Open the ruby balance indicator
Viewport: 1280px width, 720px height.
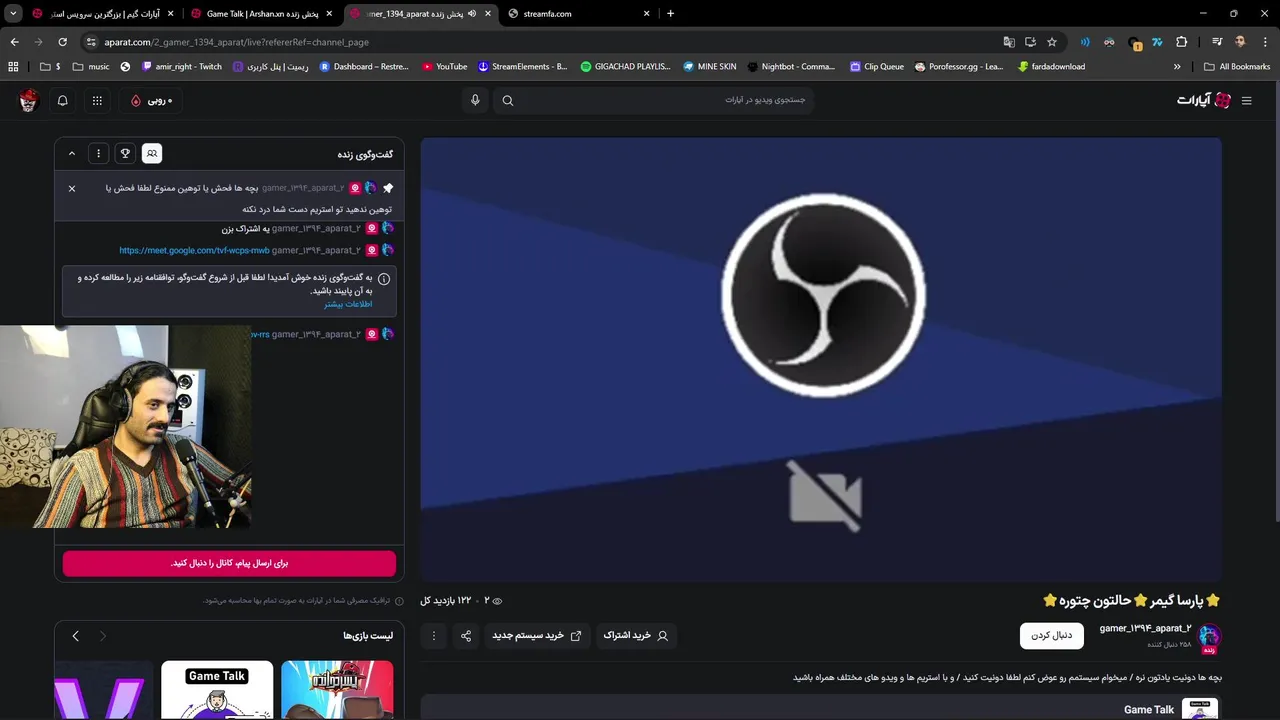[x=150, y=100]
